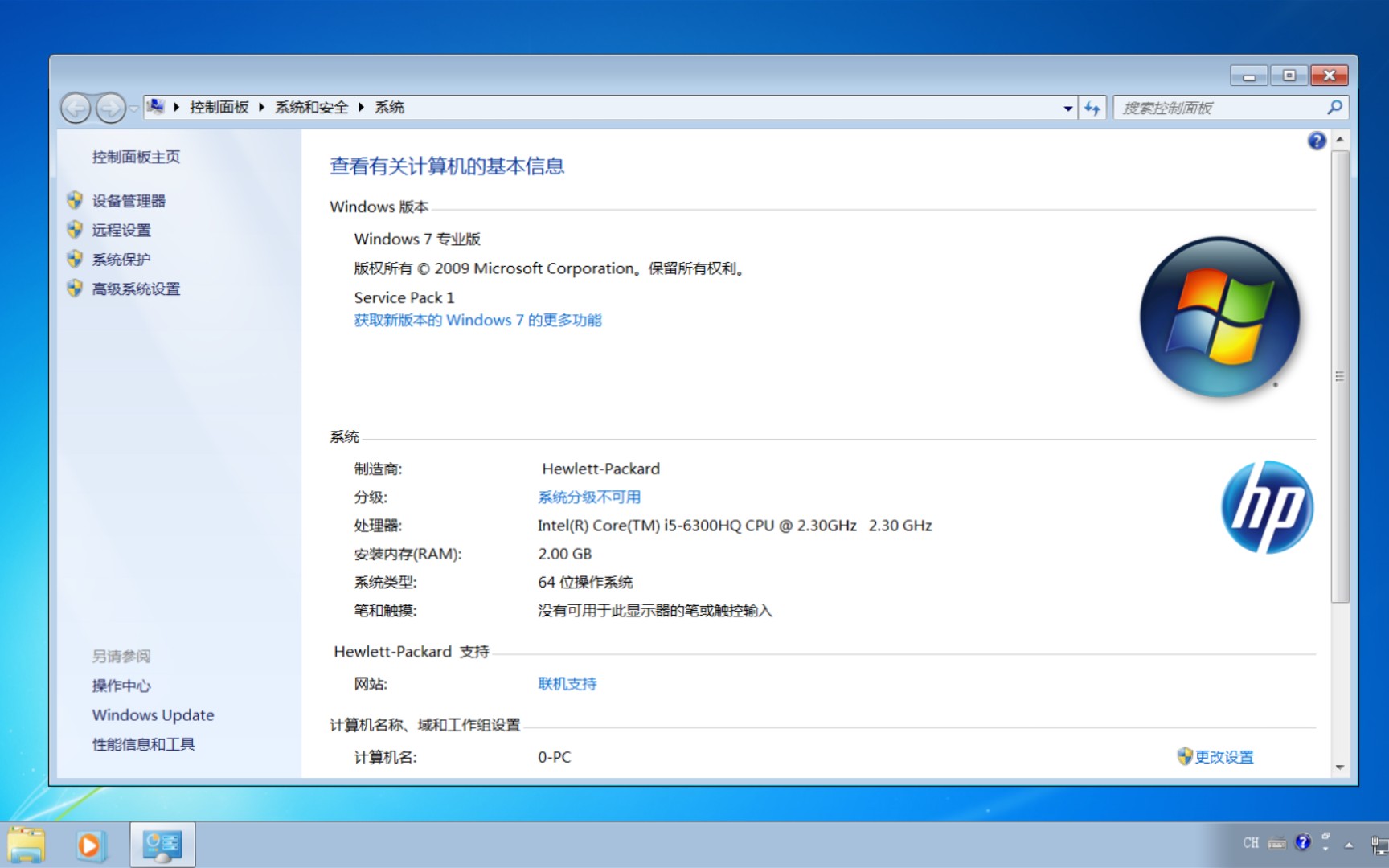Click the scrollbar up arrow
1389x868 pixels.
[1340, 140]
